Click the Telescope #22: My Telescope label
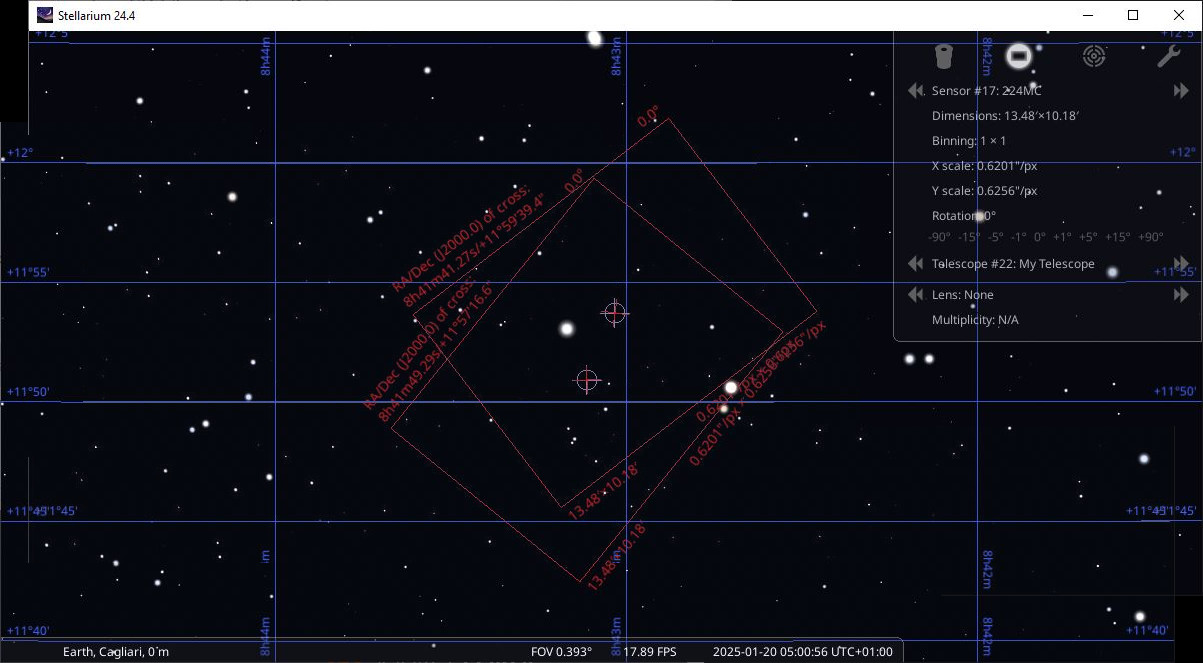 (x=1013, y=264)
